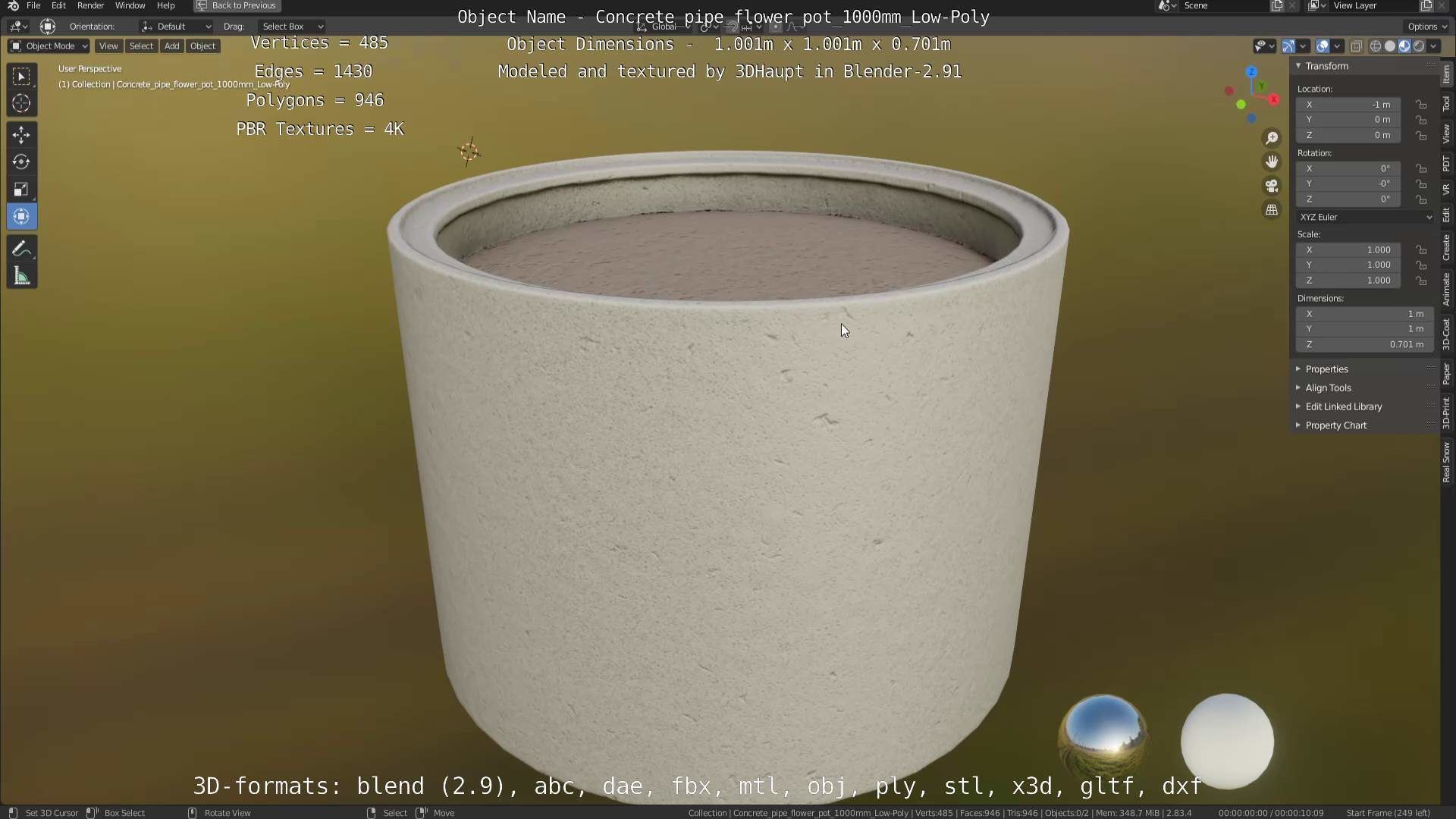Activate the 3D Cursor tool
Image resolution: width=1456 pixels, height=819 pixels.
pos(21,103)
